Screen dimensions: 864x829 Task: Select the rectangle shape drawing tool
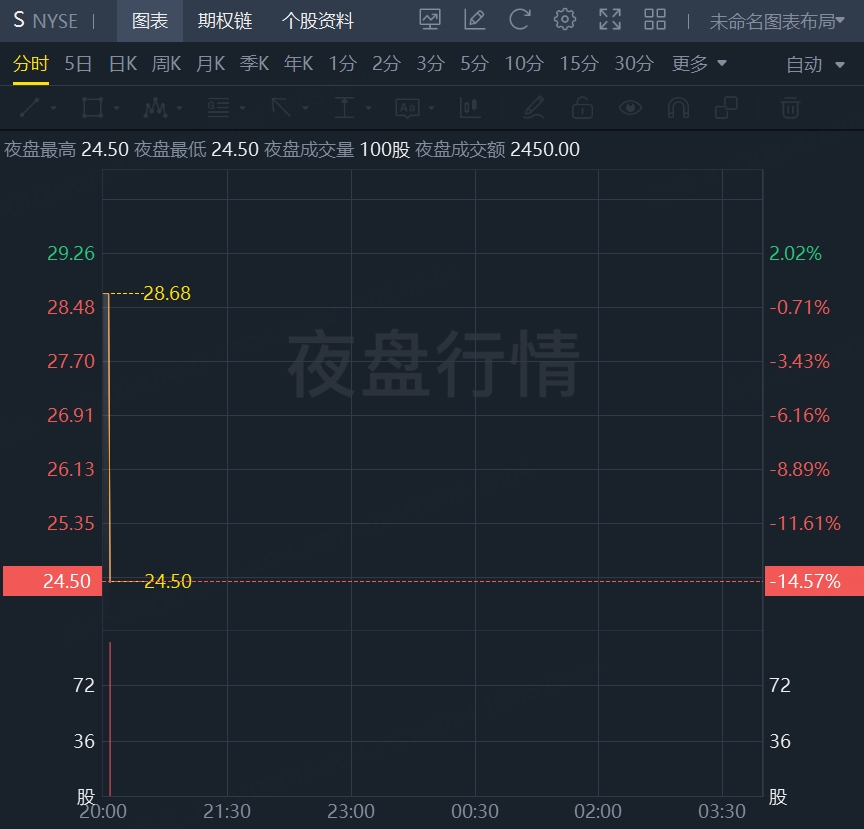[92, 107]
